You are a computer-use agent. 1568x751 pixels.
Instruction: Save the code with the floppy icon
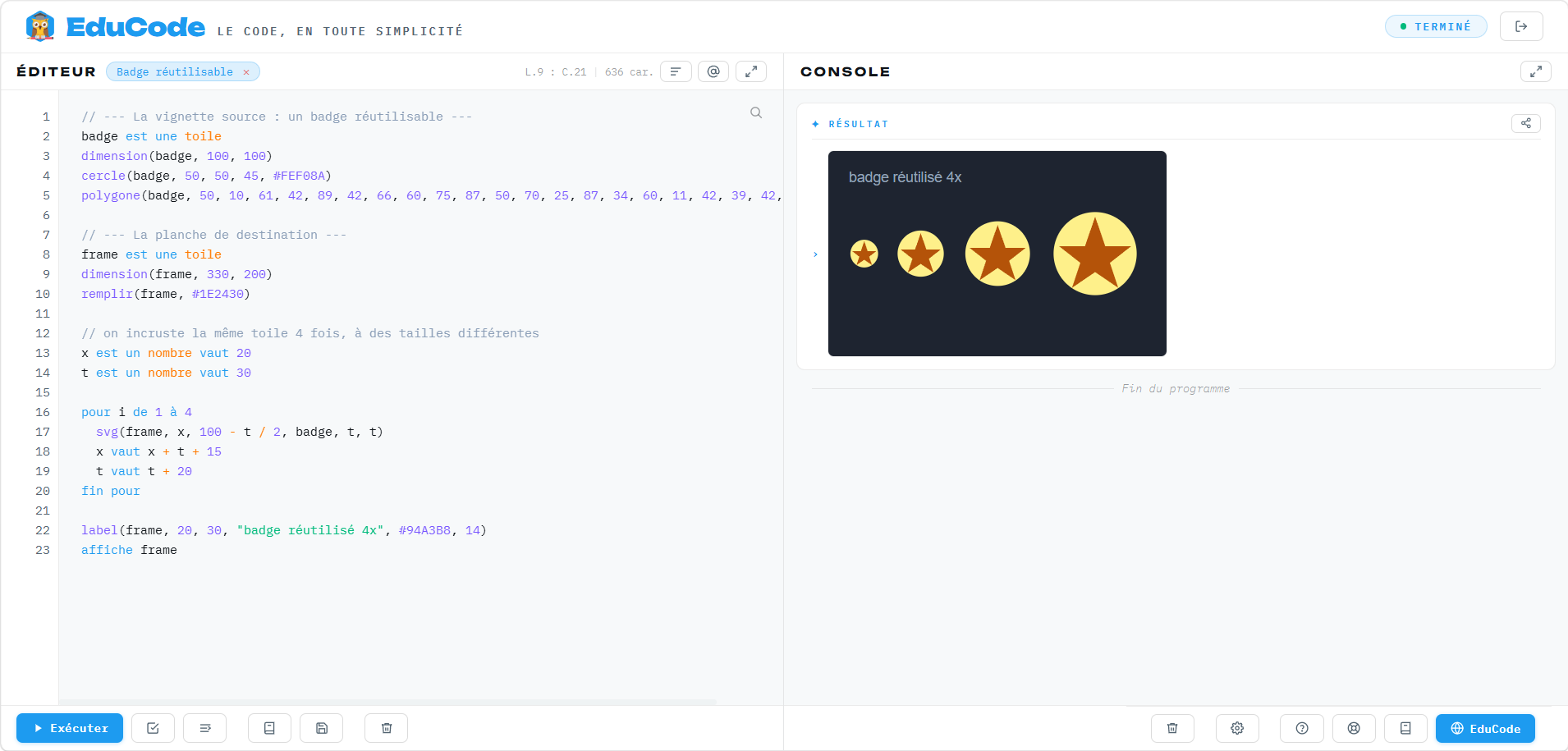coord(322,728)
